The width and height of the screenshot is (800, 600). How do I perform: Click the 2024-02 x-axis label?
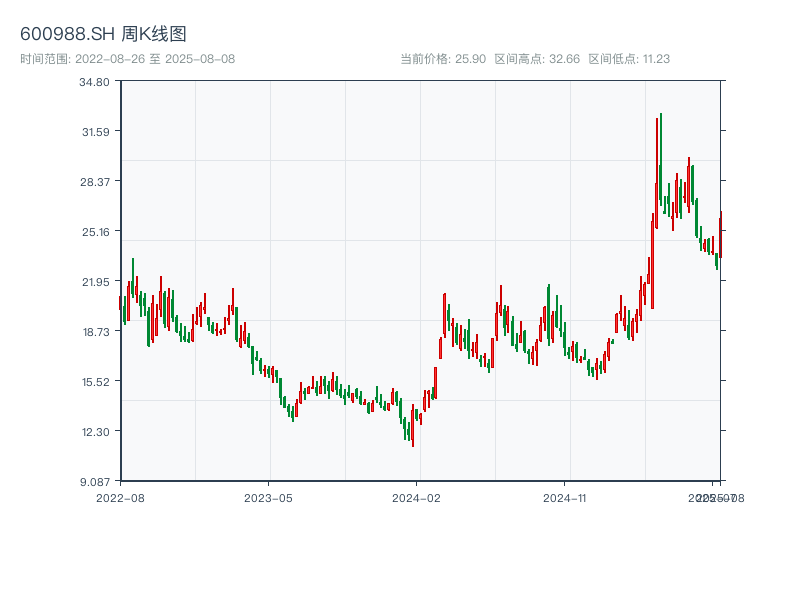(416, 498)
